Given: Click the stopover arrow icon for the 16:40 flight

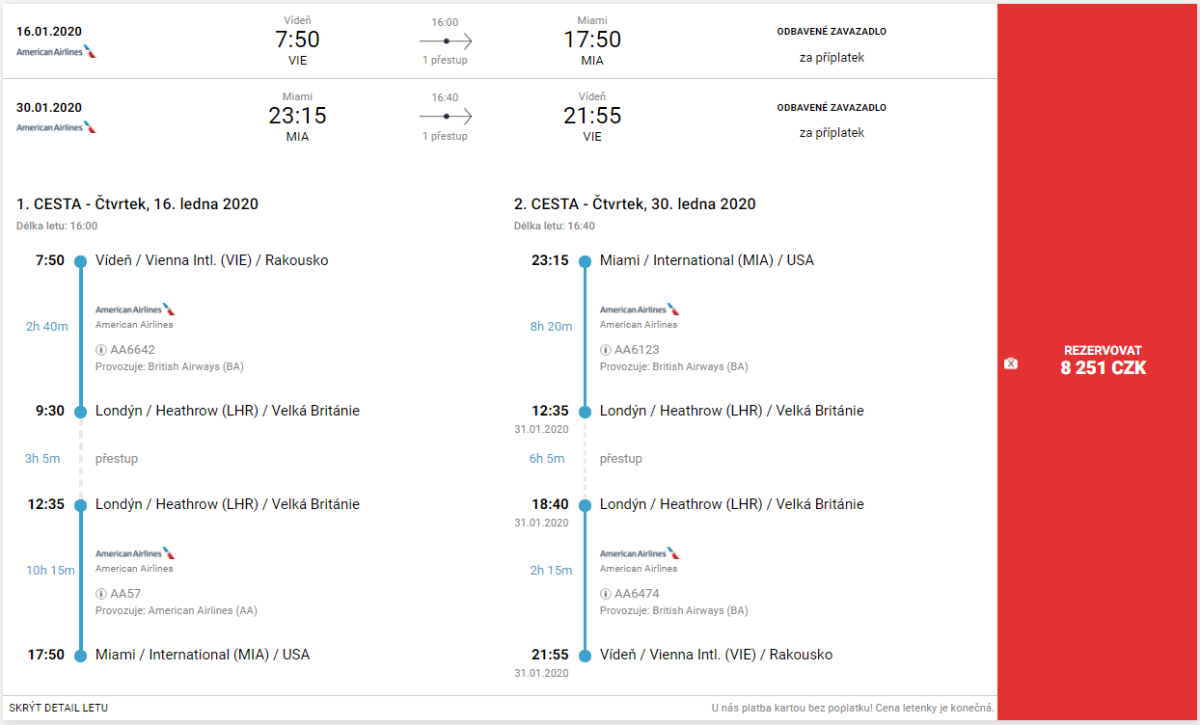Looking at the screenshot, I should 445,117.
